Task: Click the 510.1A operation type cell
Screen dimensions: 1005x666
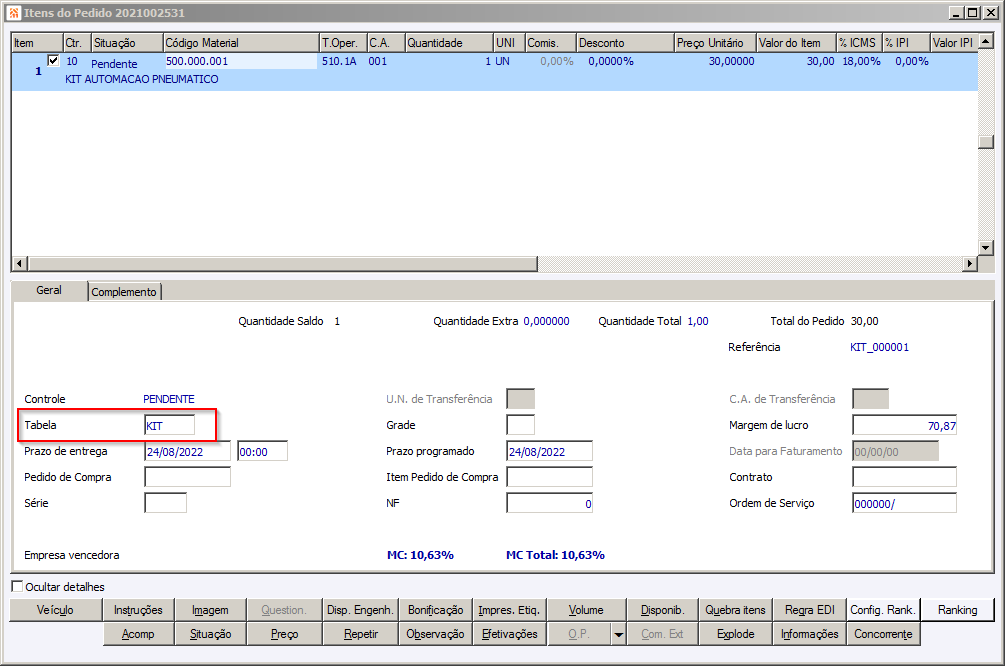Action: 339,62
